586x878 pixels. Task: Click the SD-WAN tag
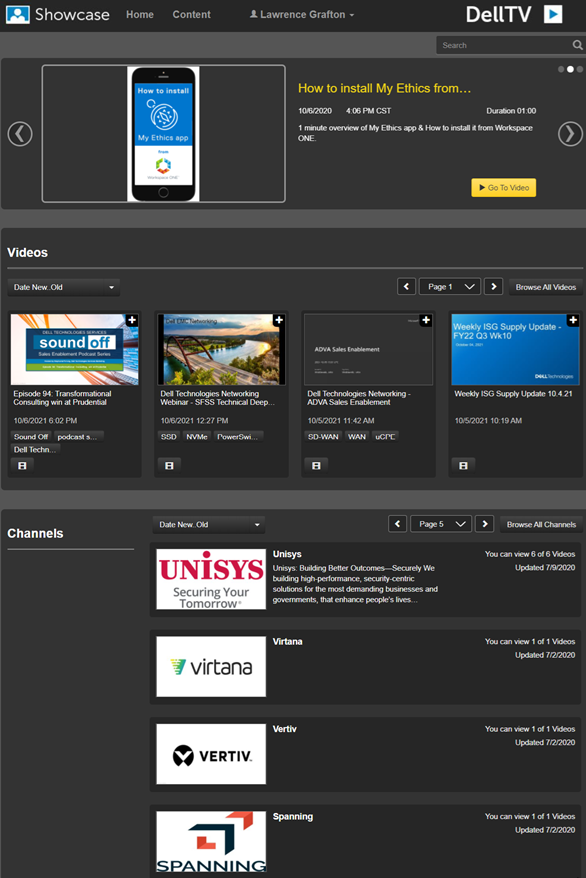[323, 437]
